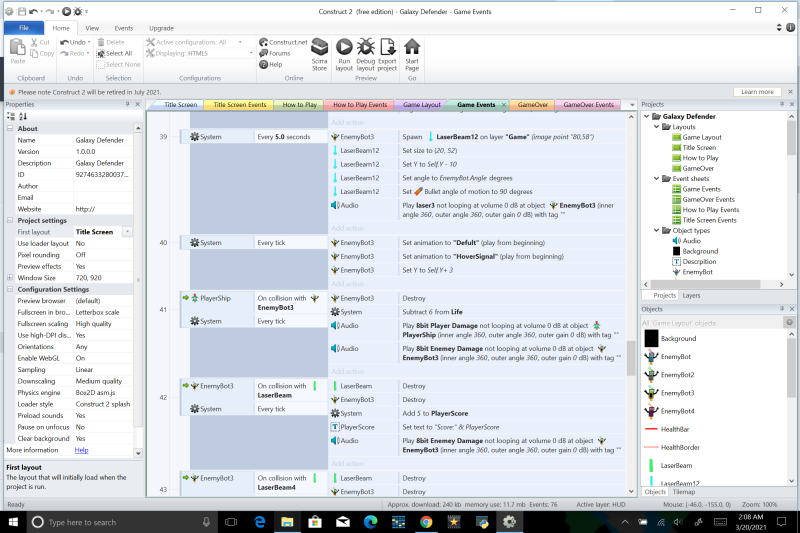Click the Windows taskbar search box
The height and width of the screenshot is (533, 800).
click(121, 522)
